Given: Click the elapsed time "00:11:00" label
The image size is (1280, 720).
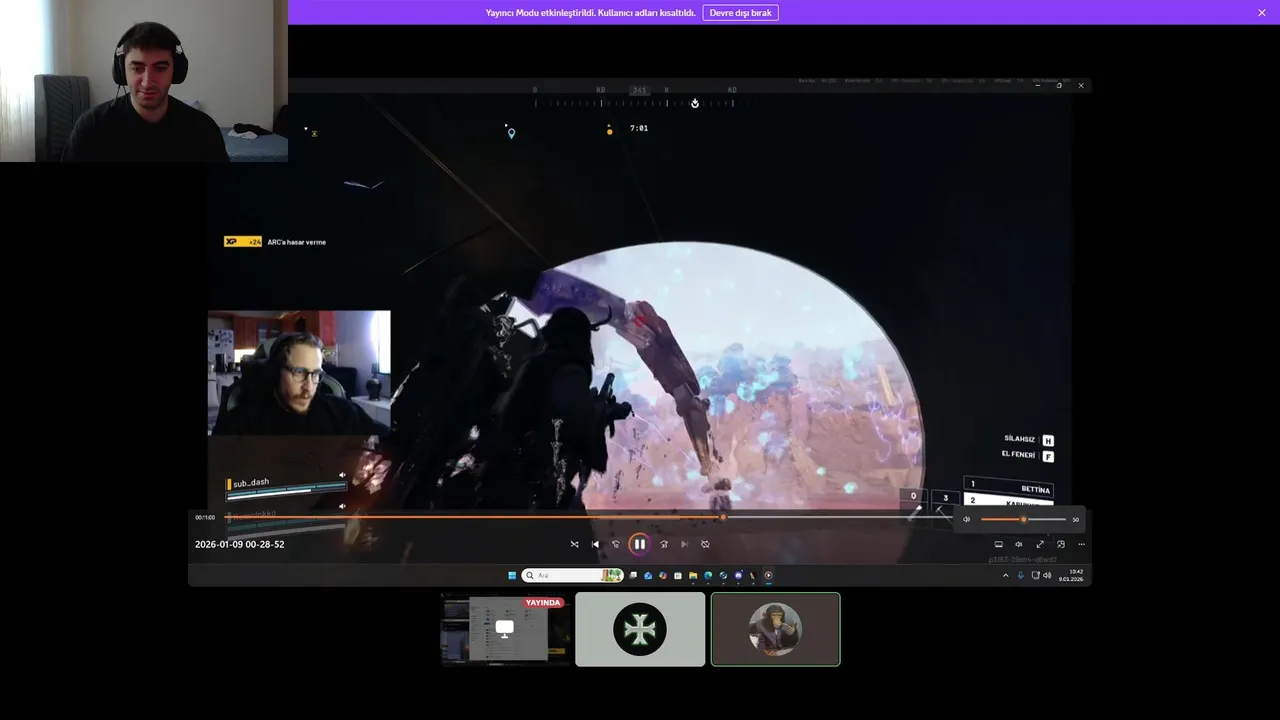Looking at the screenshot, I should click(205, 517).
